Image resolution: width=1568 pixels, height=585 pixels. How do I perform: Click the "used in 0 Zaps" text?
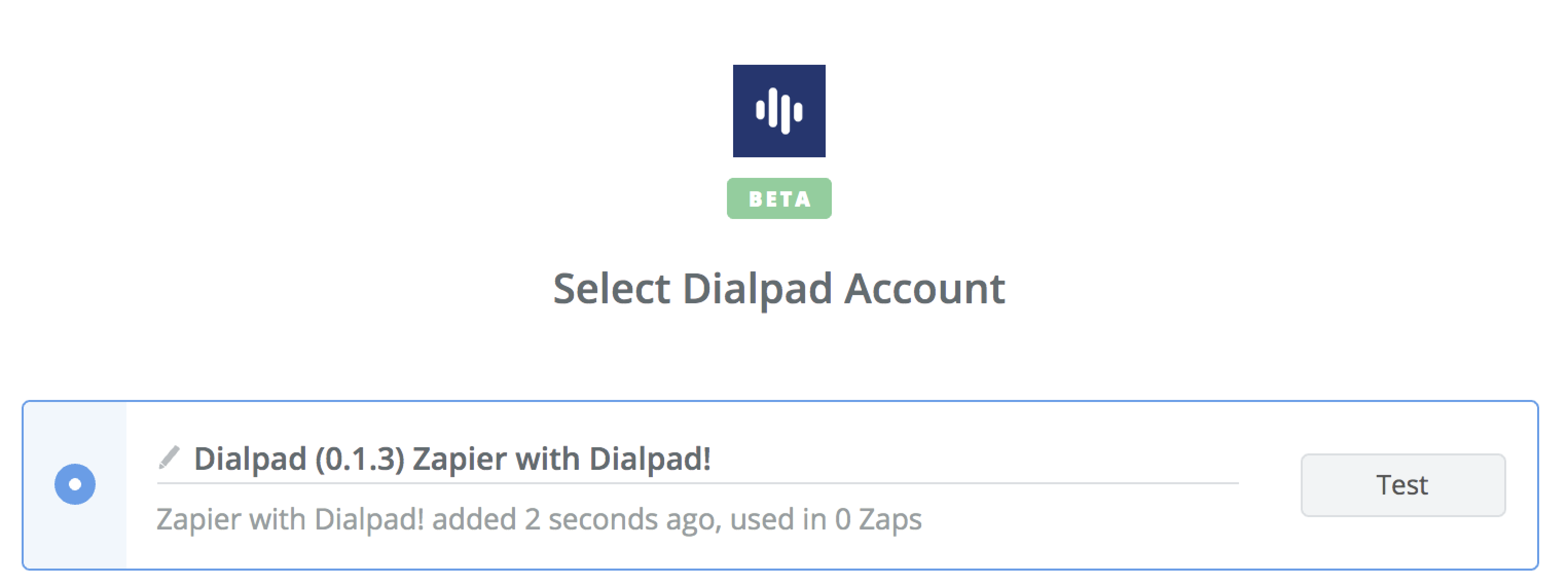pyautogui.click(x=826, y=520)
